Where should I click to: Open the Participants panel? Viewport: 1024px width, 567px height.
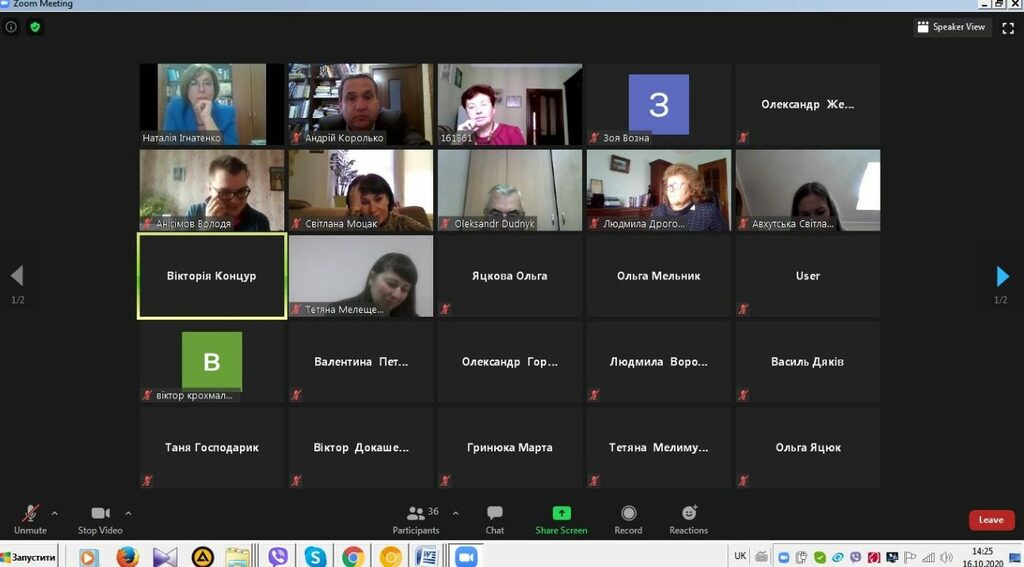(x=416, y=517)
